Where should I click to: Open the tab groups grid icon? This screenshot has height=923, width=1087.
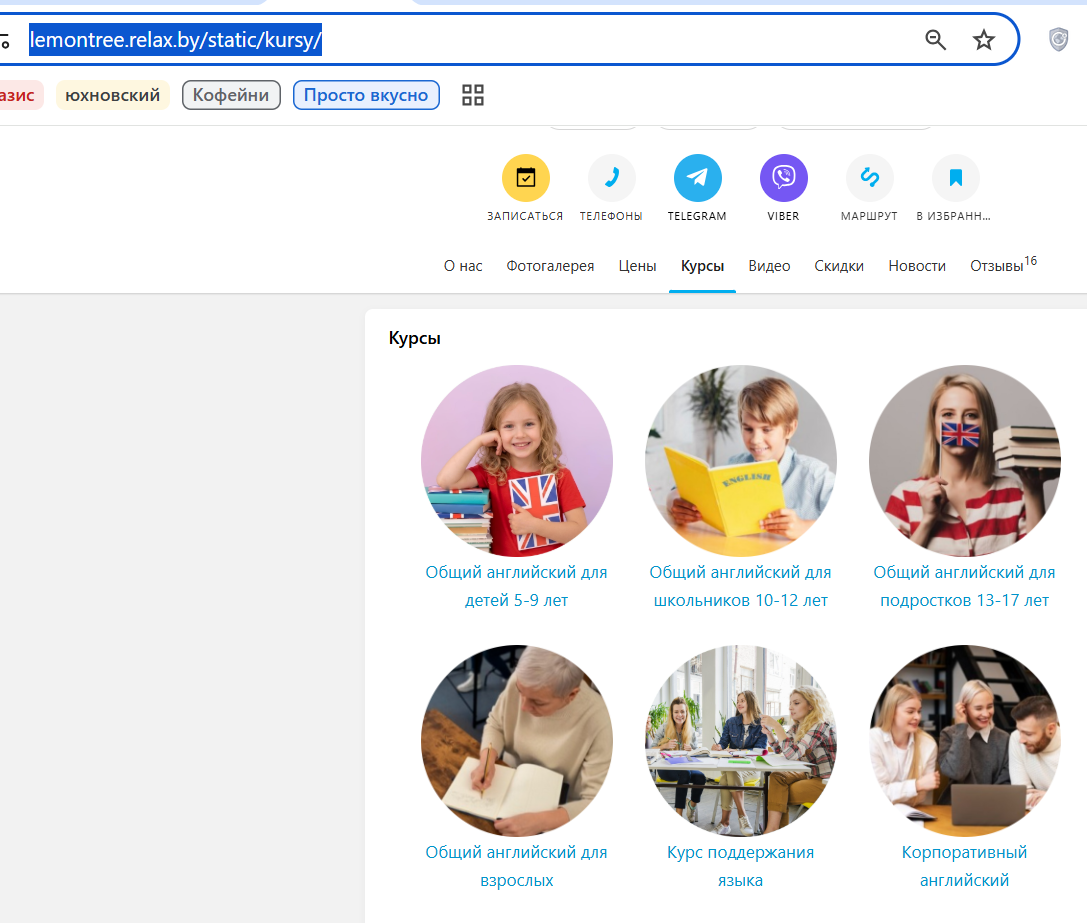click(473, 95)
